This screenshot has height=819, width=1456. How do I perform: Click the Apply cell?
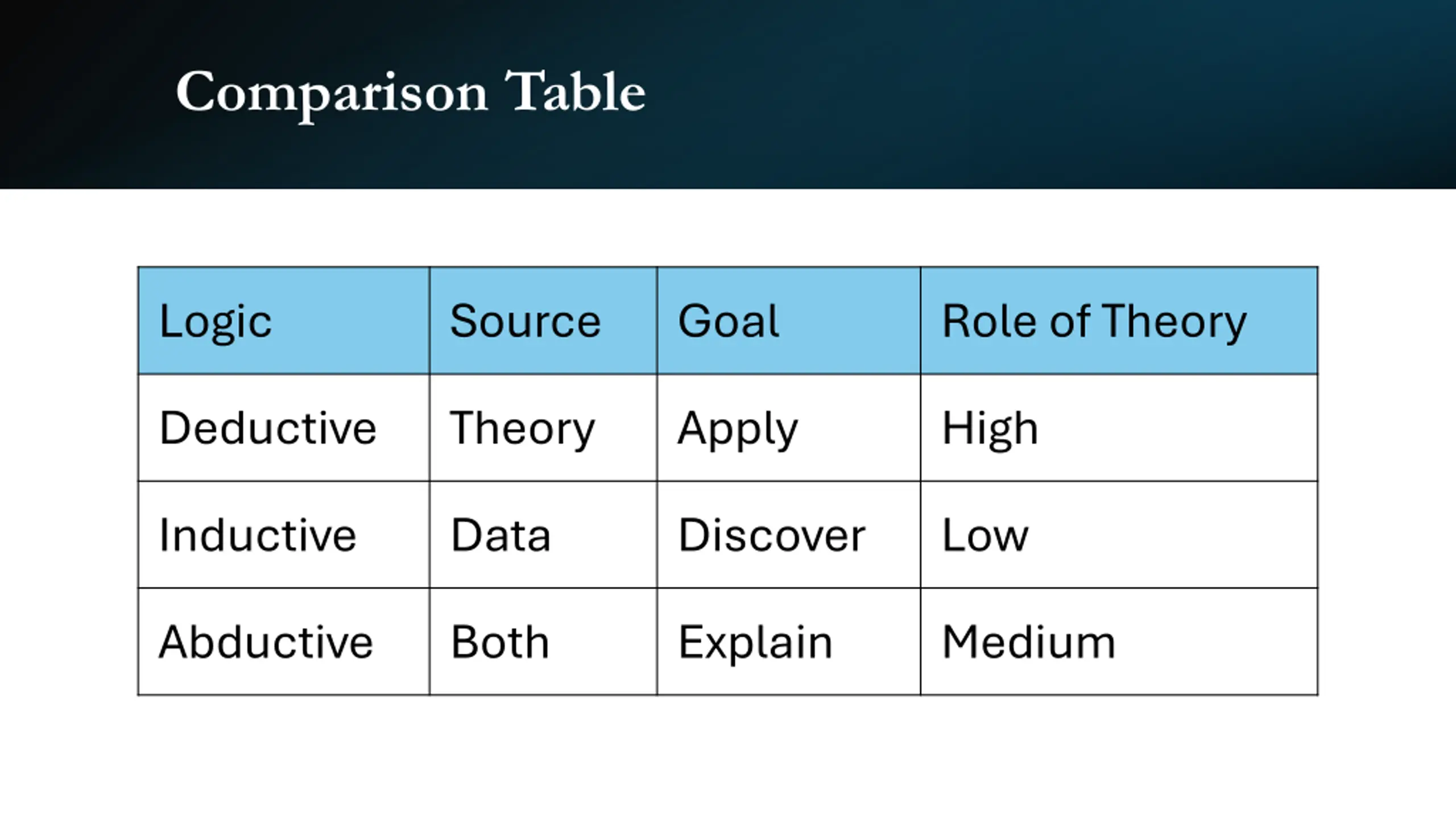pyautogui.click(x=789, y=428)
